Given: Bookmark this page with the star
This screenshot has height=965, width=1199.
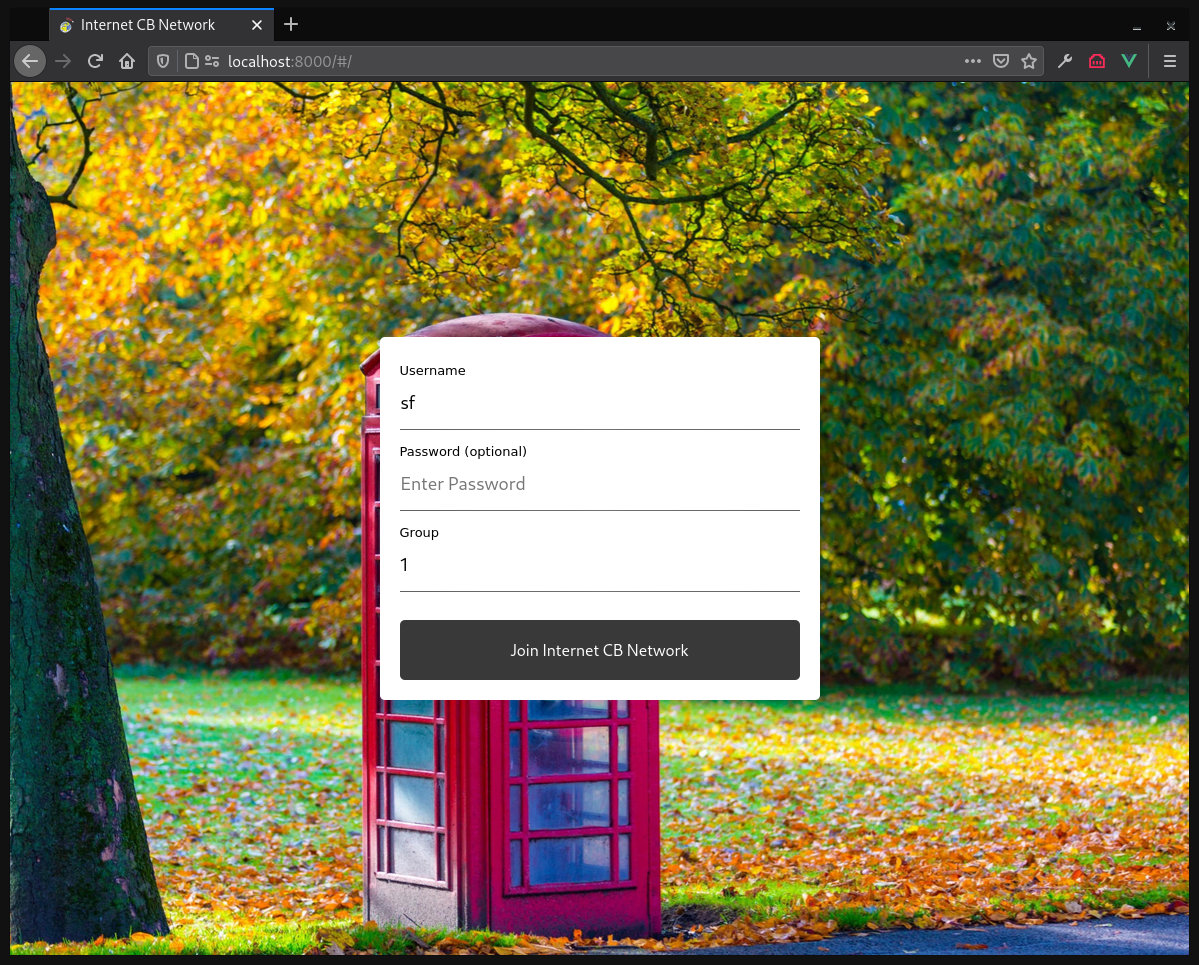Looking at the screenshot, I should (x=1029, y=61).
